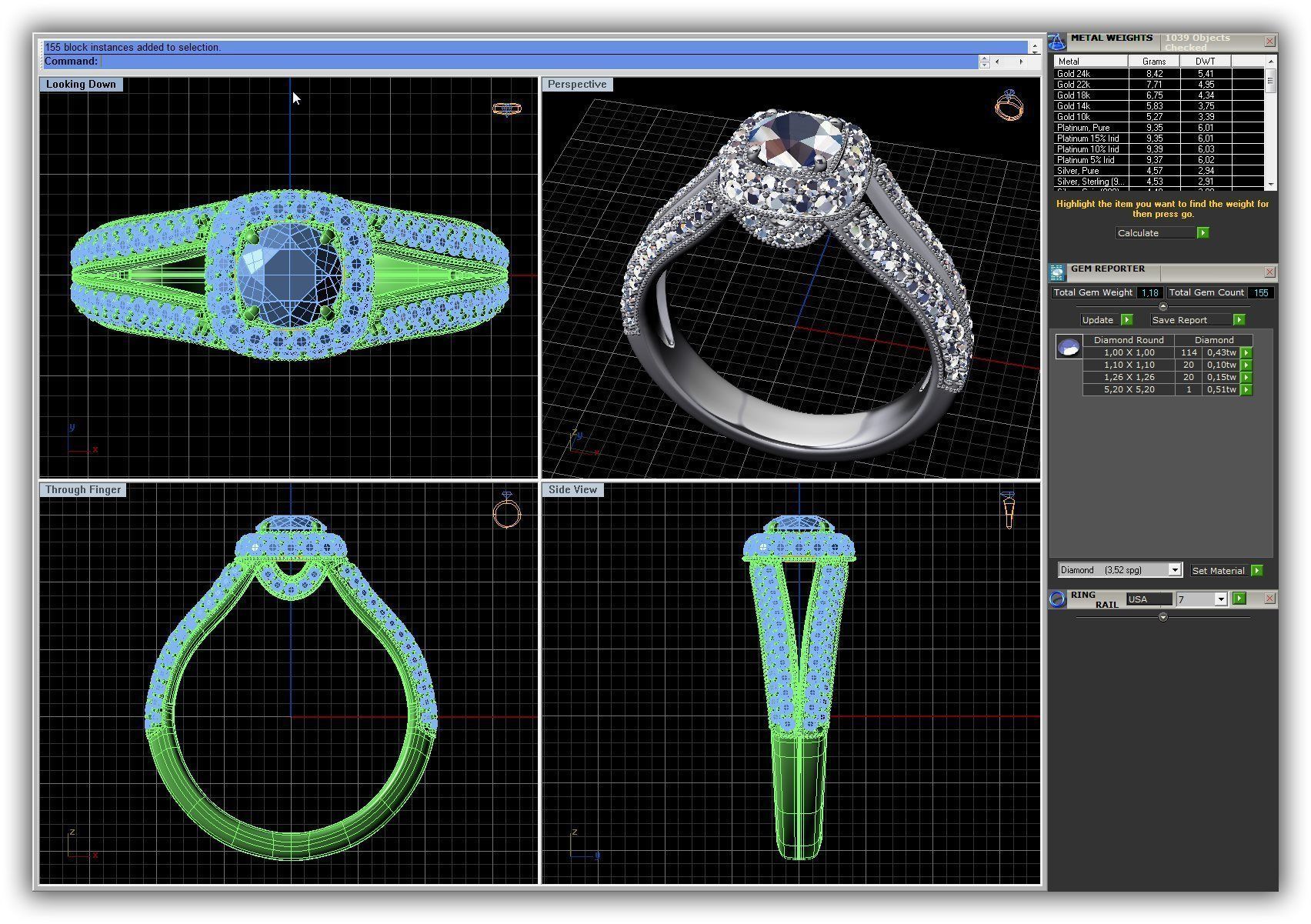Click the ring preview icon in Perspective viewport
This screenshot has height=924, width=1311.
tap(1009, 105)
